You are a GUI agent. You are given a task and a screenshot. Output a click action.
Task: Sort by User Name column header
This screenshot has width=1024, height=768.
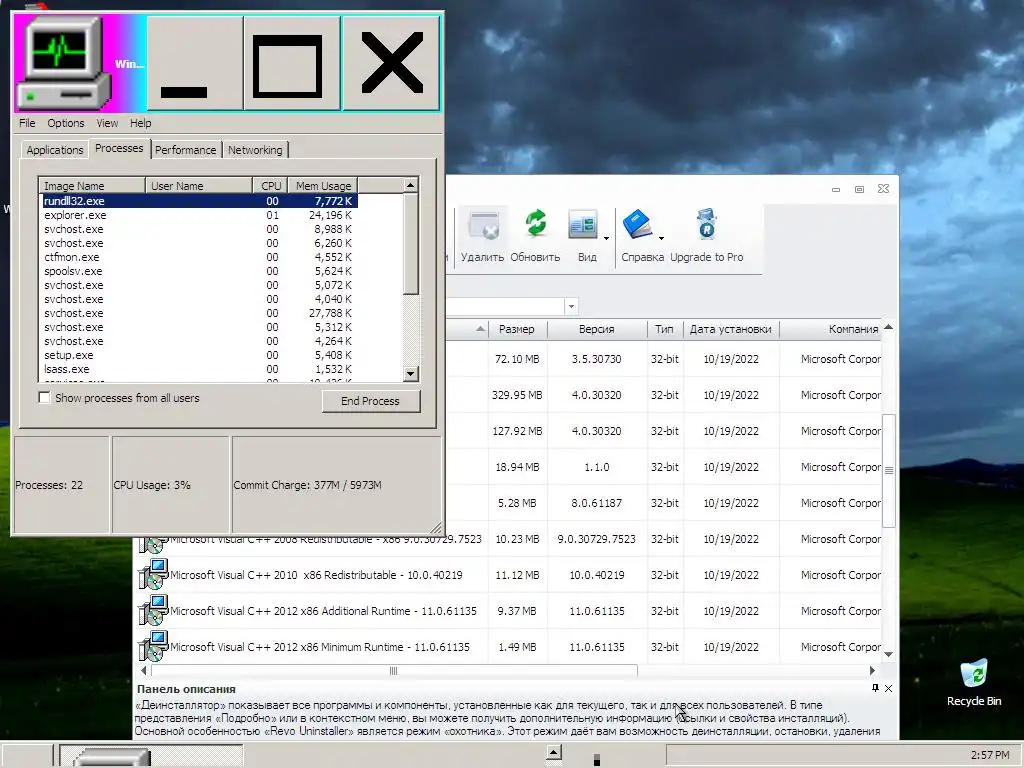[x=199, y=185]
